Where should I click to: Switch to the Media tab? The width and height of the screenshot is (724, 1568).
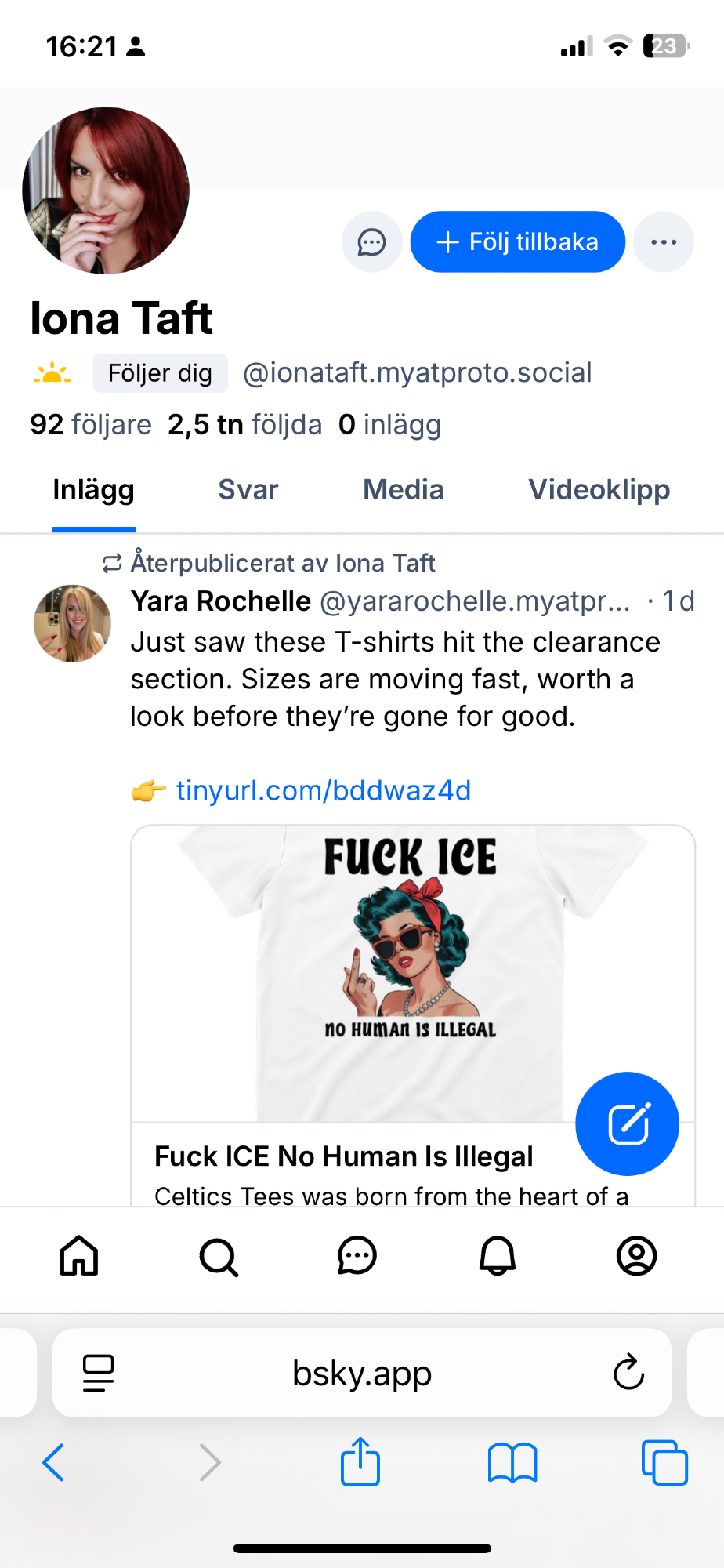(x=404, y=490)
